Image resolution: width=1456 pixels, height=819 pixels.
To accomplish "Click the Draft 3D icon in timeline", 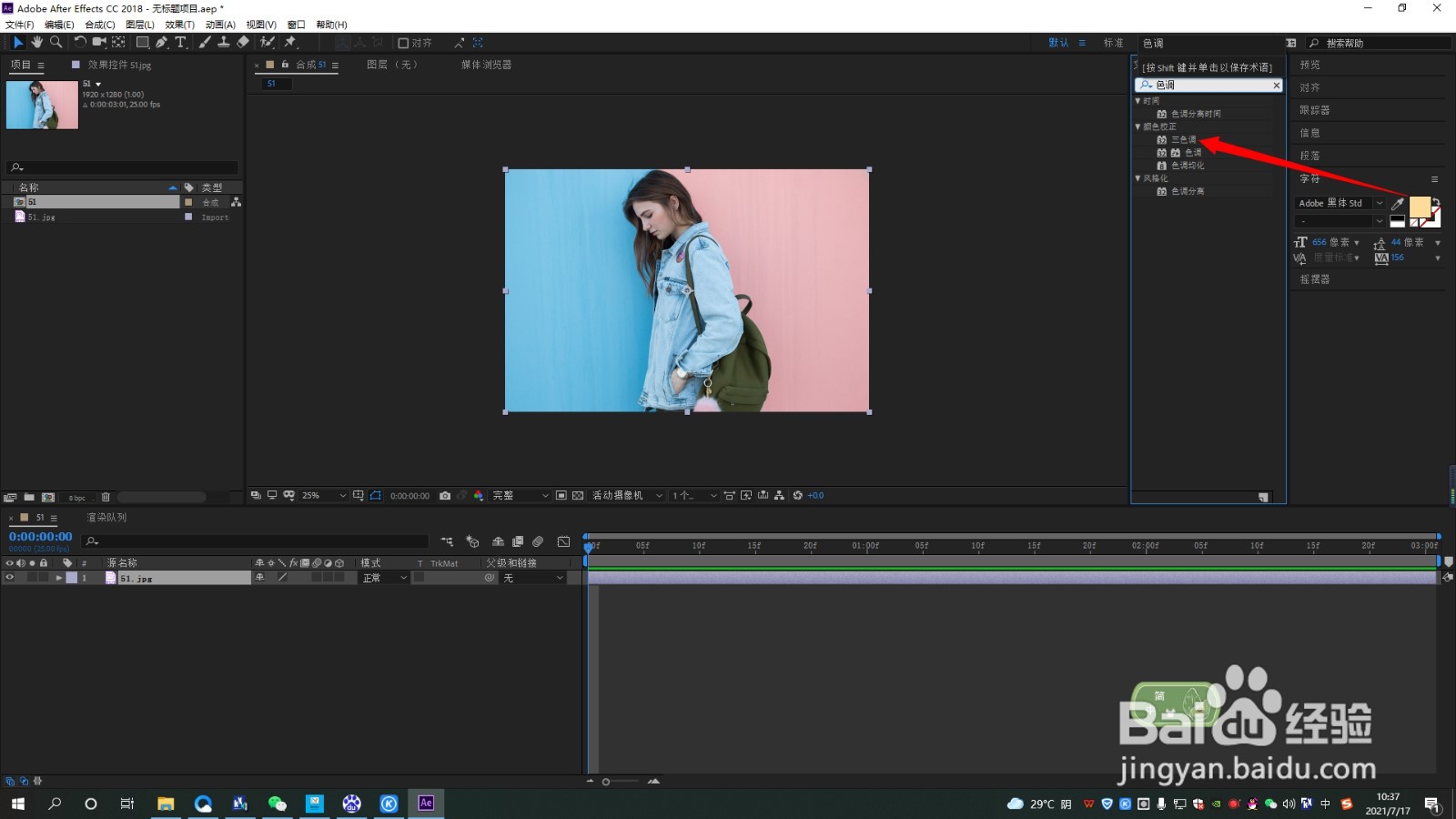I will [472, 541].
